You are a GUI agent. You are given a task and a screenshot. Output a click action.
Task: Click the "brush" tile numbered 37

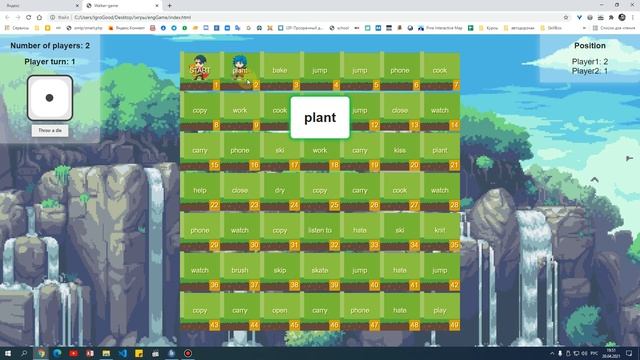click(x=240, y=271)
